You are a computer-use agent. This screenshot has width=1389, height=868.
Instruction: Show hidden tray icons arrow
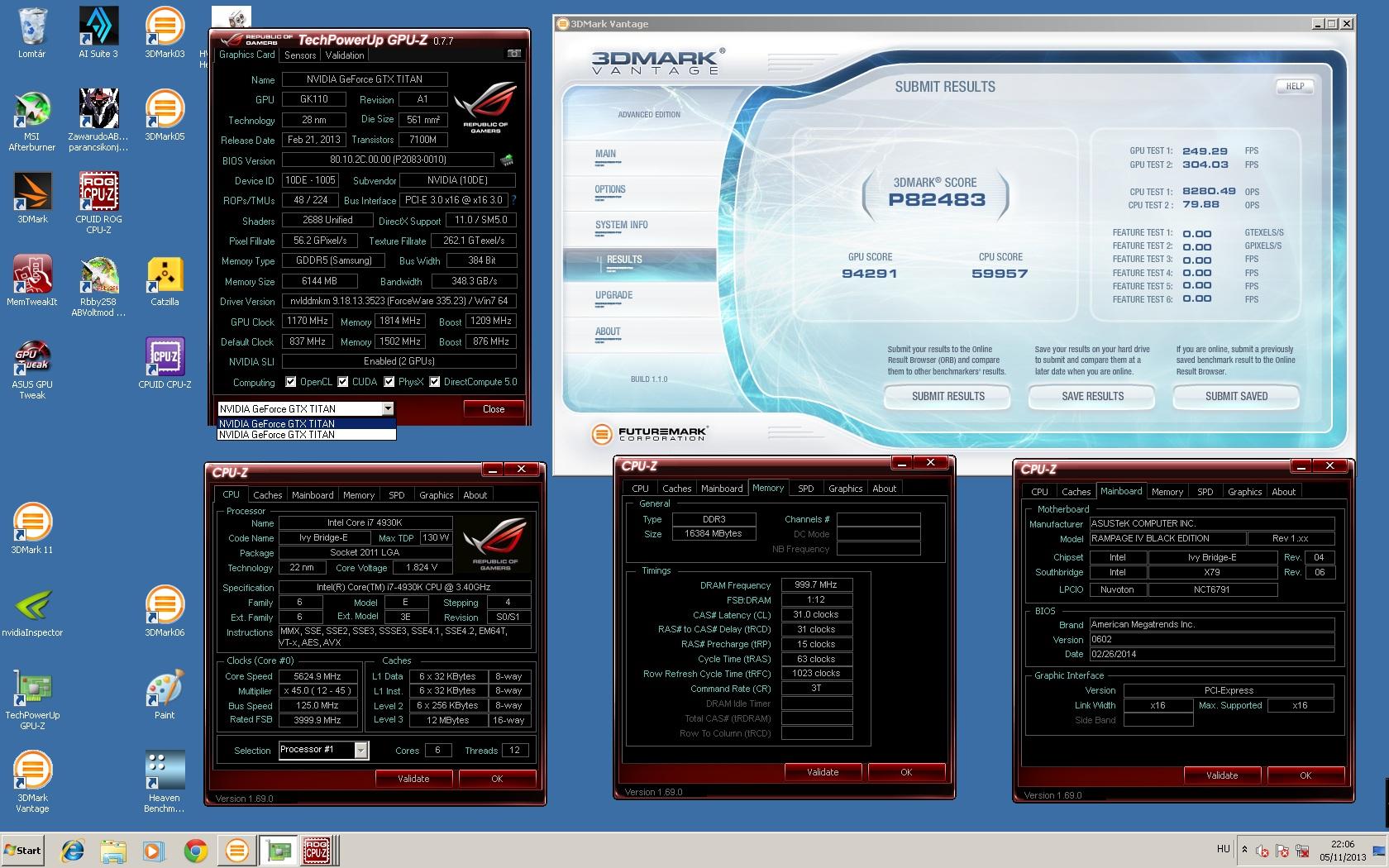click(x=1245, y=849)
